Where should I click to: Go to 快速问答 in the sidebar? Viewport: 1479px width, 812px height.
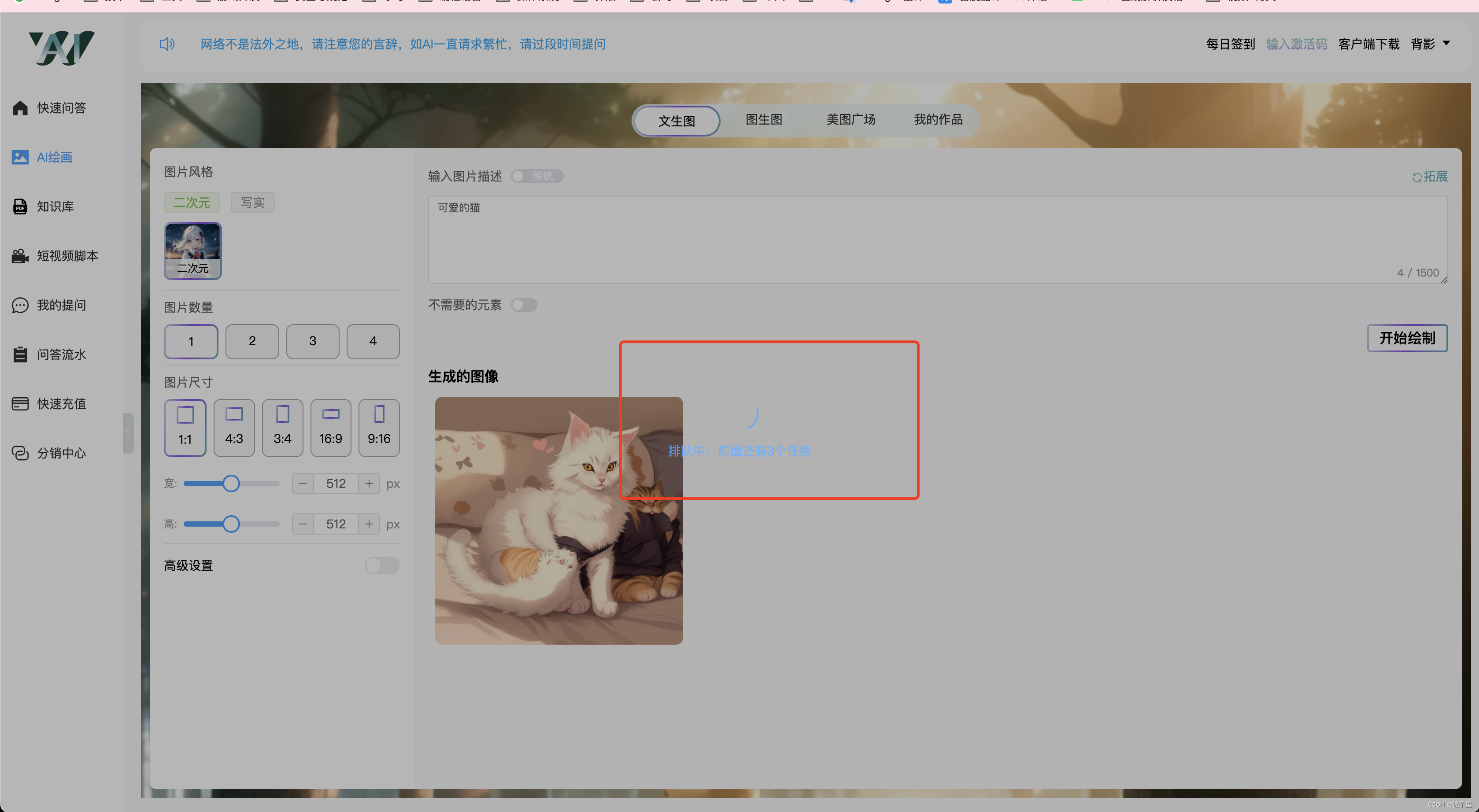tap(61, 108)
